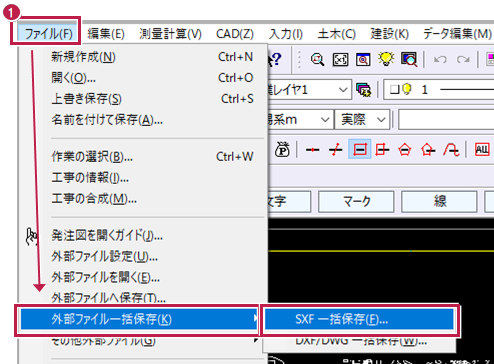Click SXF 一括保存(F)... submenu item
The image size is (494, 364).
click(359, 319)
